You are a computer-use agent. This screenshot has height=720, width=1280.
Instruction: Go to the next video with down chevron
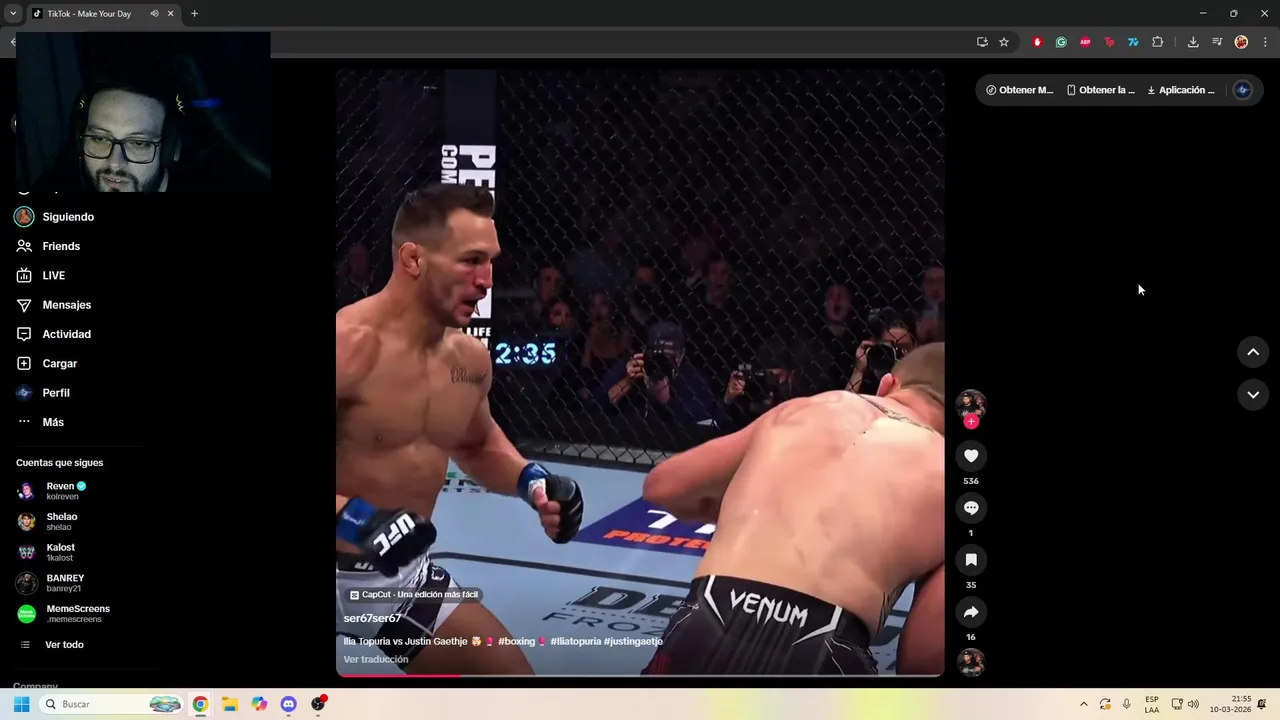click(1253, 395)
